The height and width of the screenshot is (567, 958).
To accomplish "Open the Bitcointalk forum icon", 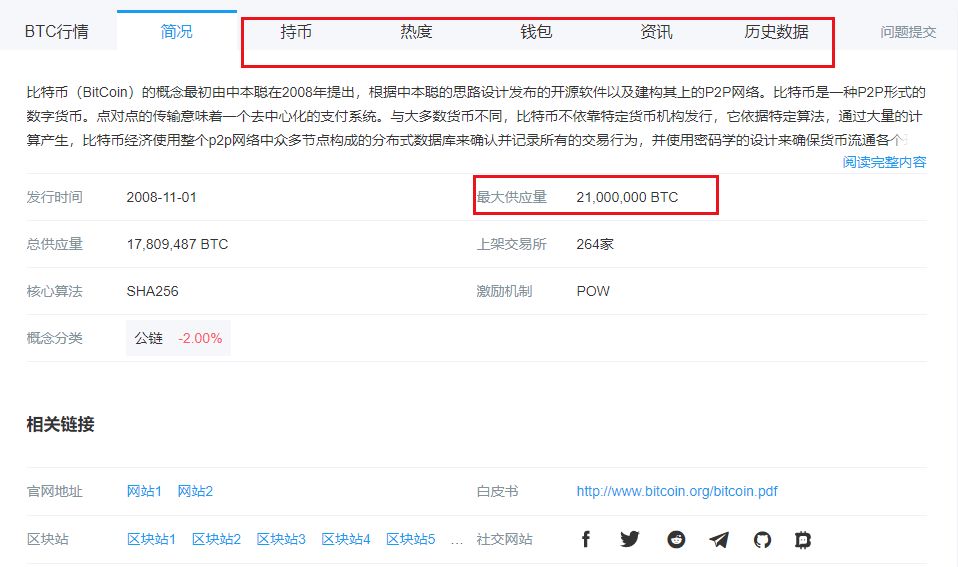I will [803, 540].
